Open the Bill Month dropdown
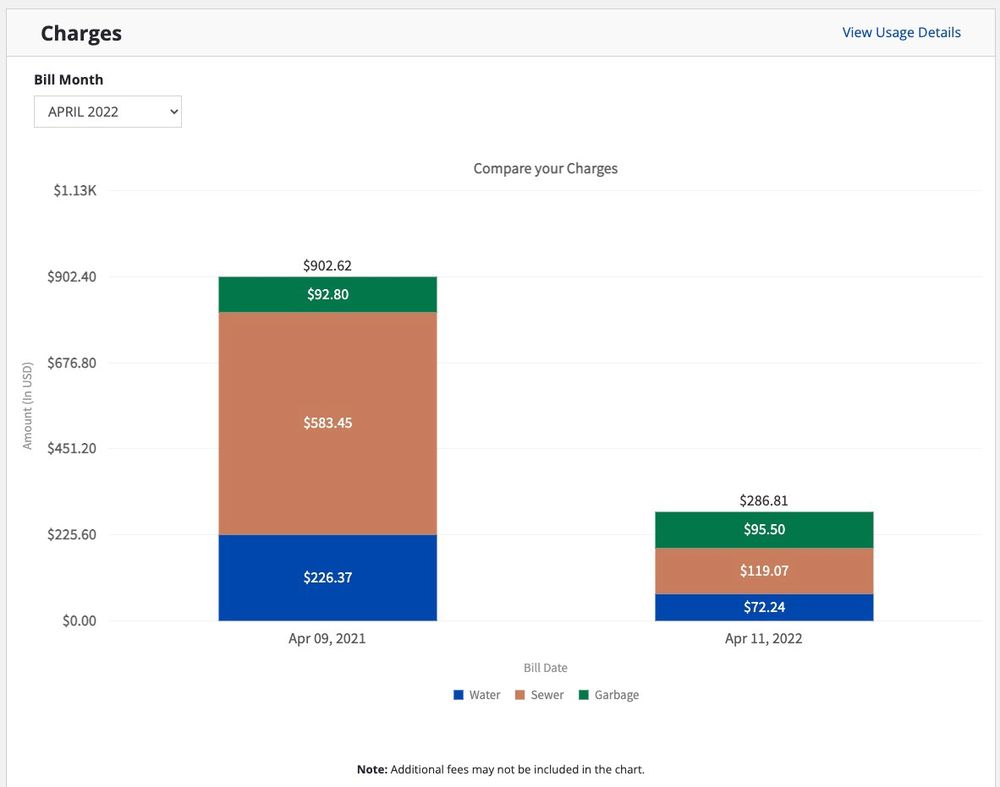Viewport: 1000px width, 787px height. coord(108,112)
